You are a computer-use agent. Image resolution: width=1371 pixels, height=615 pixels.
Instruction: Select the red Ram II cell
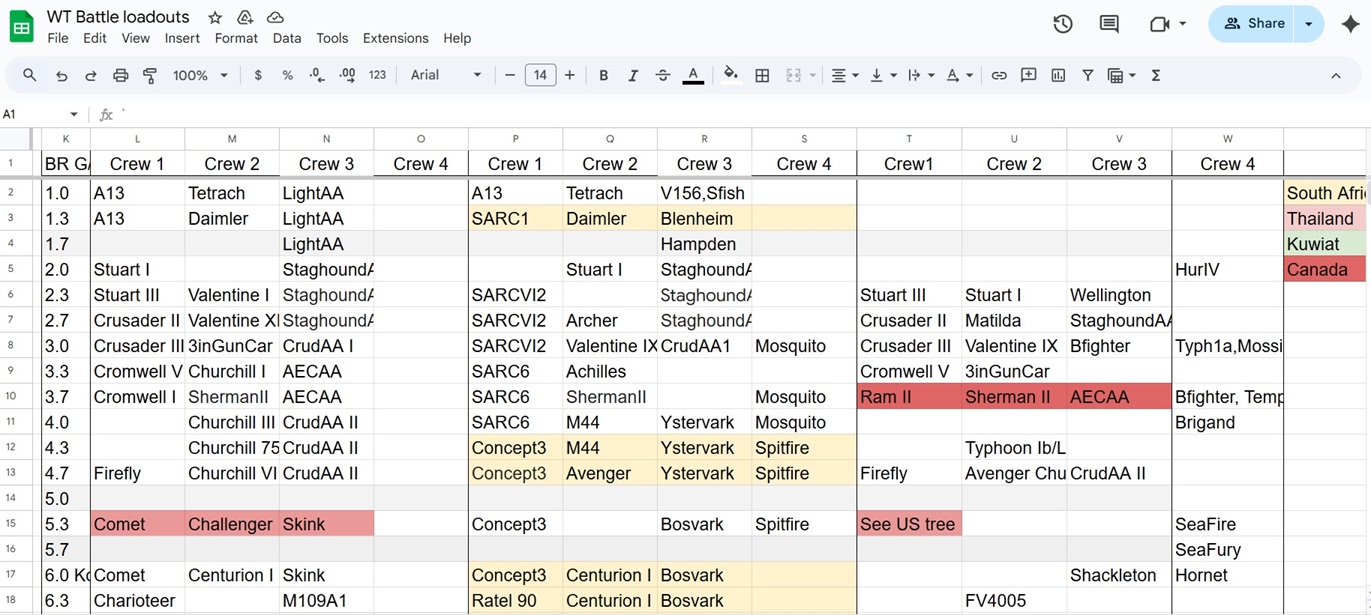click(909, 397)
